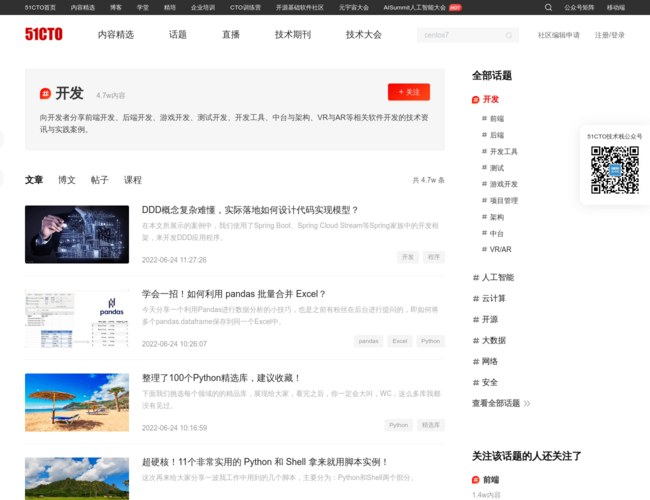Screen dimensions: 650x500
Task: Open the 51CTO logo home link
Action: 44,34
